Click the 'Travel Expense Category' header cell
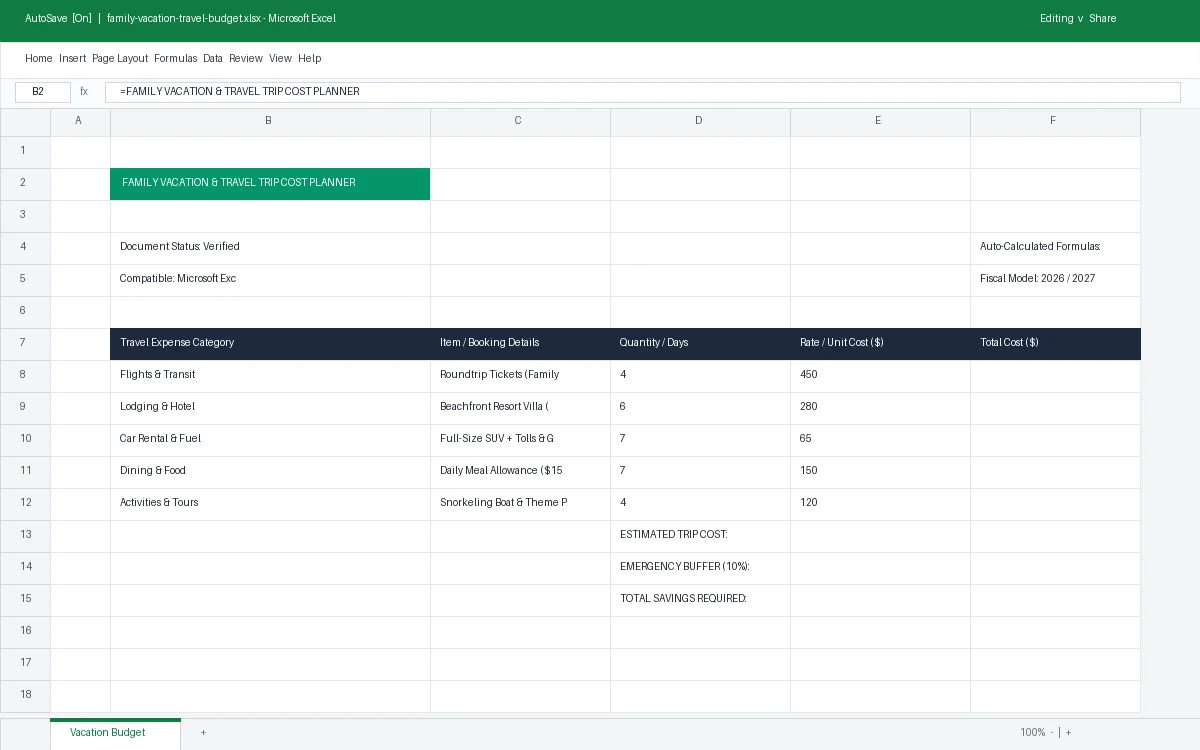1200x750 pixels. [270, 344]
